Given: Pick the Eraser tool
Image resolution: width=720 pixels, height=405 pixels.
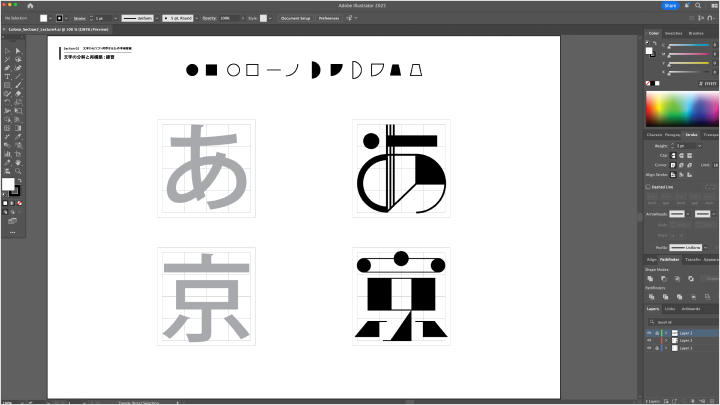Looking at the screenshot, I should 18,94.
